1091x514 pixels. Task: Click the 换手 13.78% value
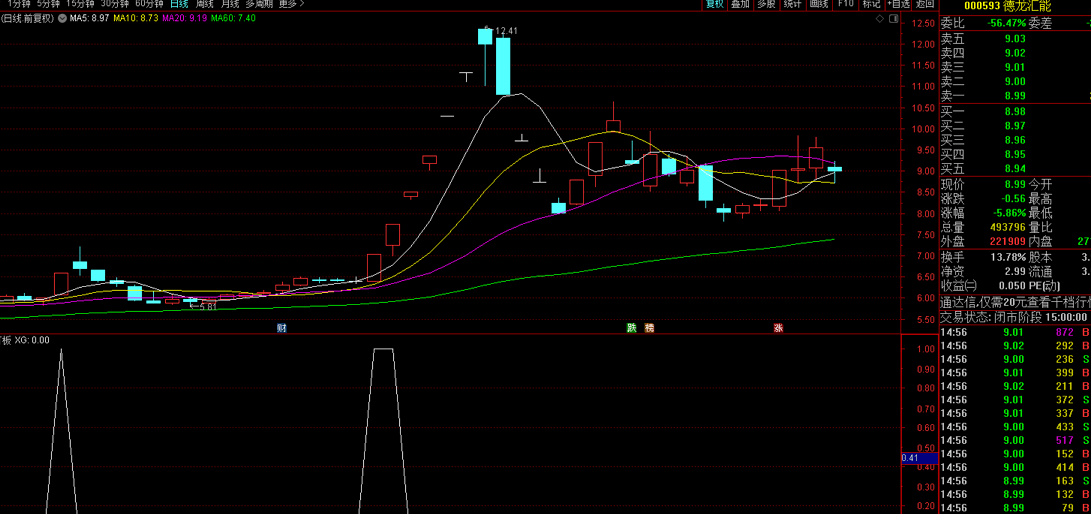[x=1008, y=257]
